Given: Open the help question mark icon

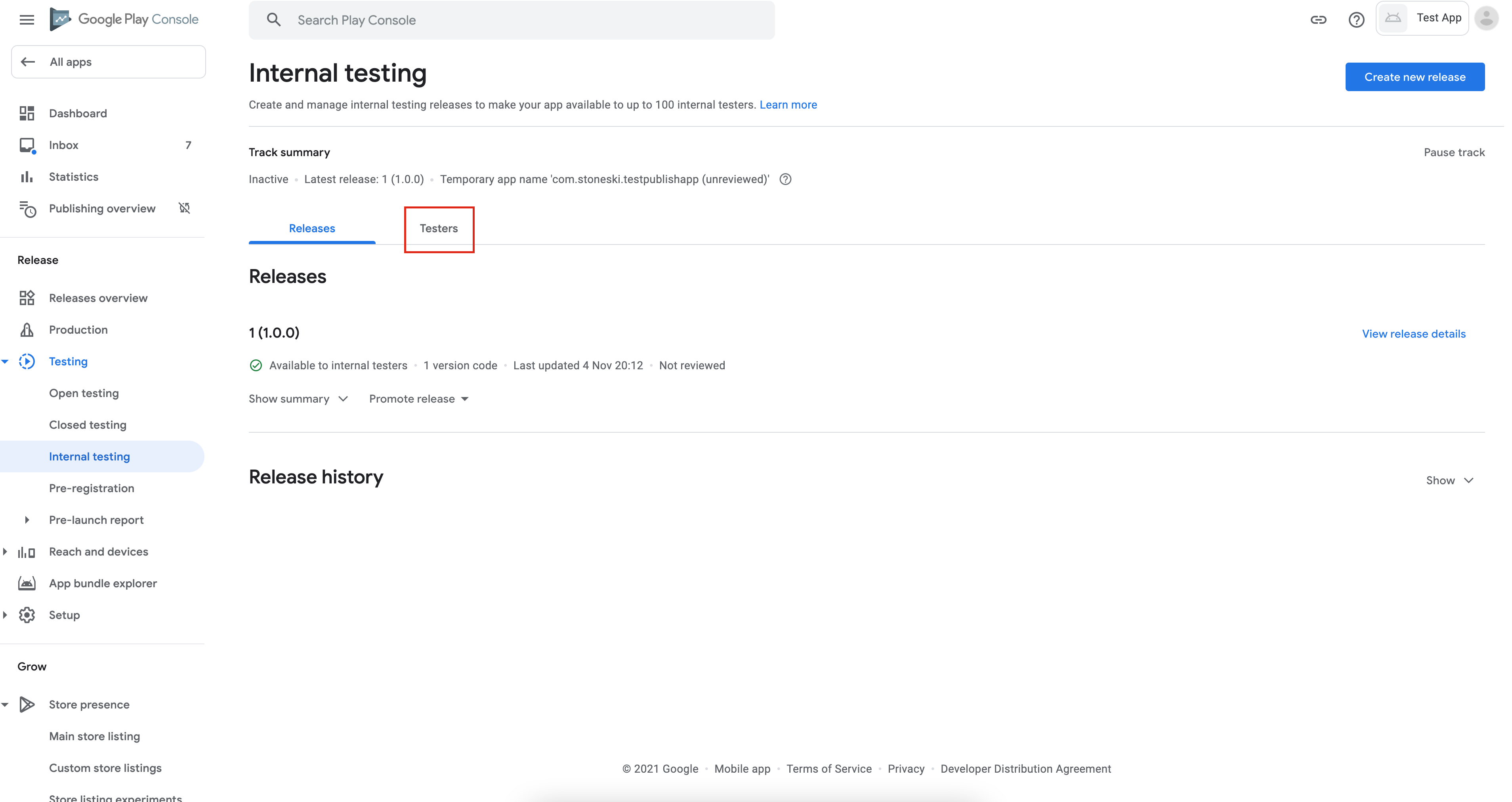Looking at the screenshot, I should pos(1356,20).
